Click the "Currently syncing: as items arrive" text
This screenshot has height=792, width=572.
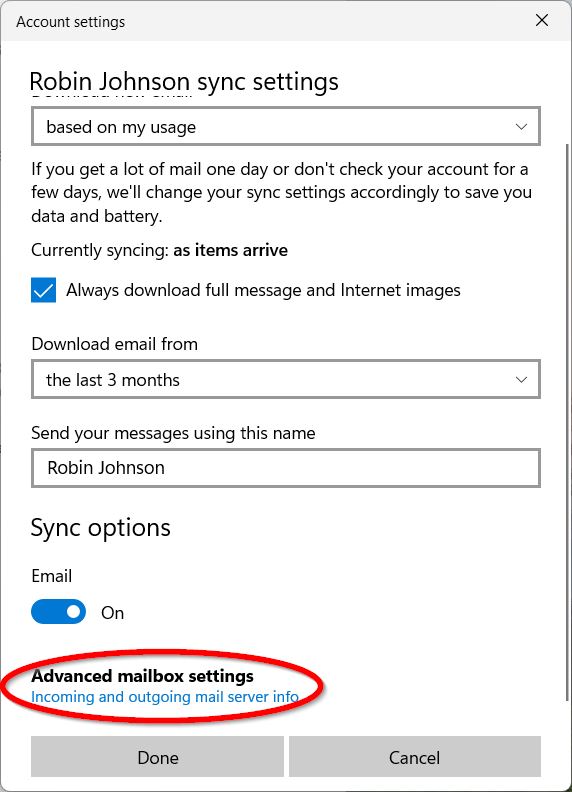159,250
